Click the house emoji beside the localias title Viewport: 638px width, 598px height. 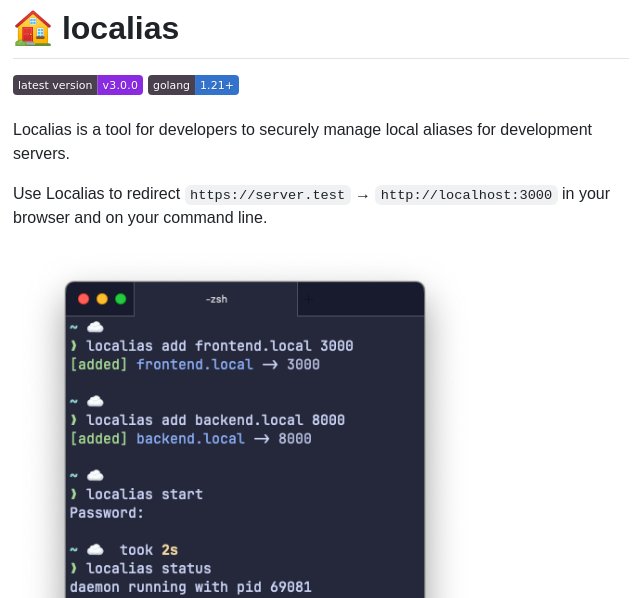click(x=33, y=28)
